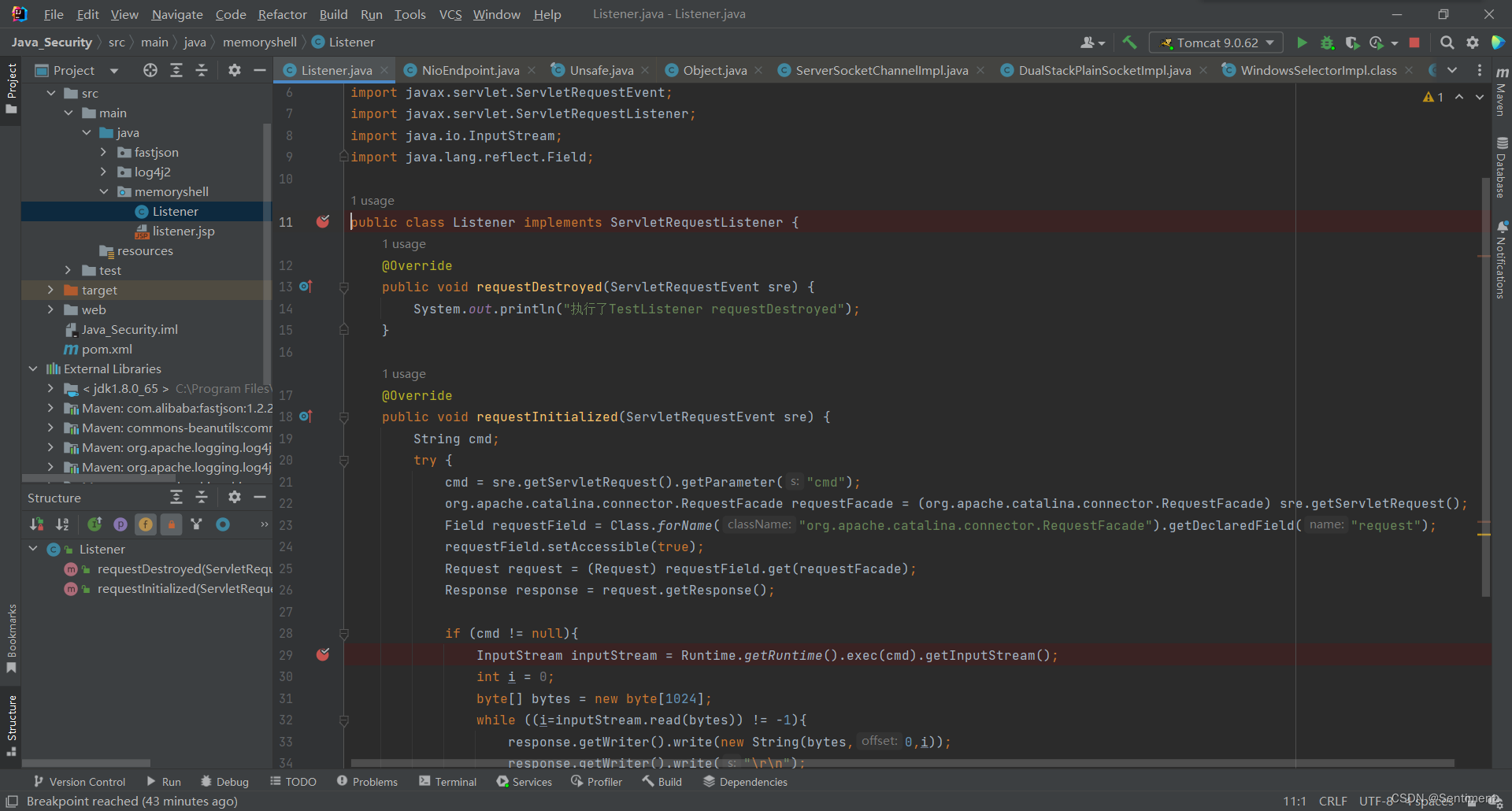This screenshot has width=1512, height=811.
Task: Open the Database tool window
Action: pos(1502,167)
